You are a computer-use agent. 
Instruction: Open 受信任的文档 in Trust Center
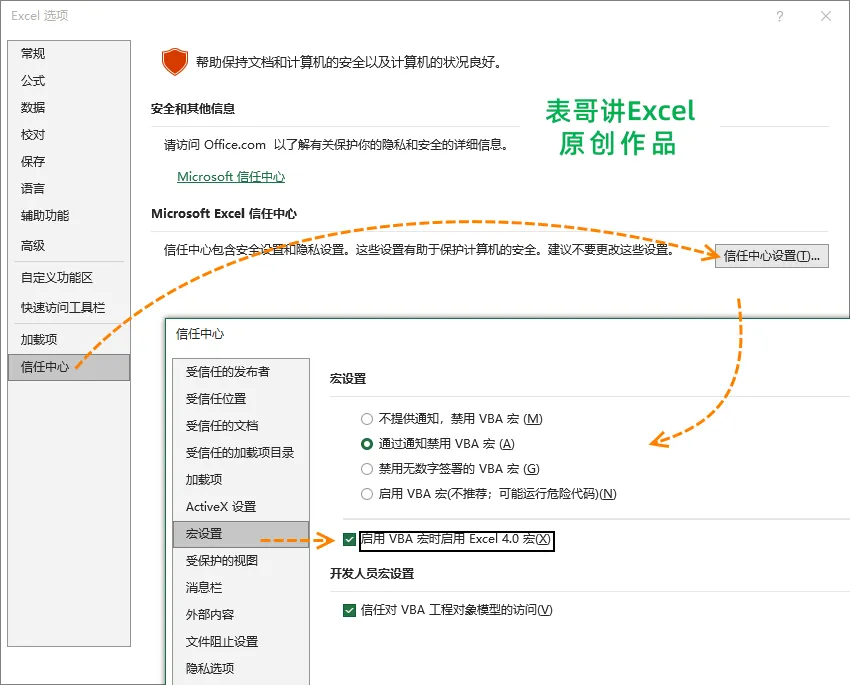(x=241, y=426)
